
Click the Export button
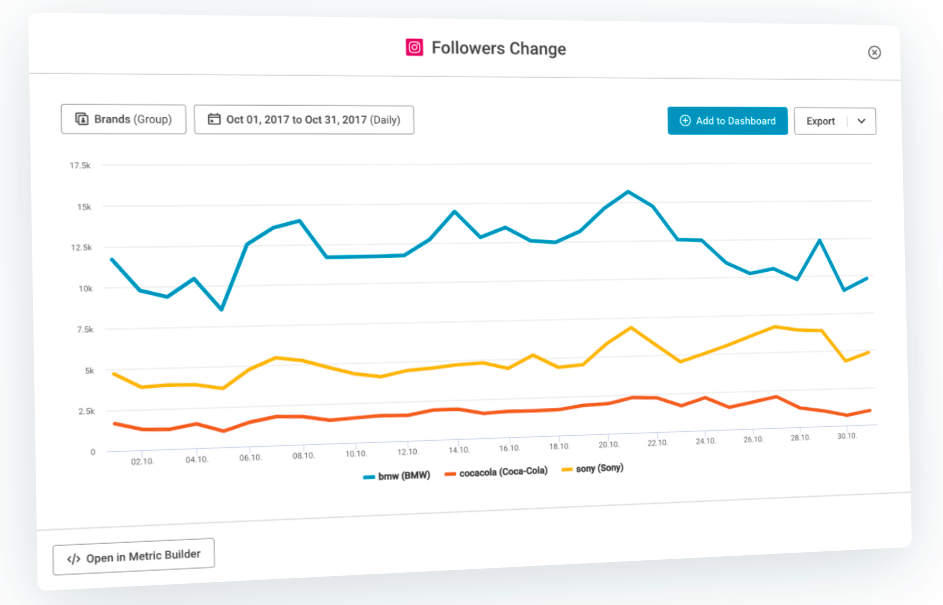(x=821, y=121)
